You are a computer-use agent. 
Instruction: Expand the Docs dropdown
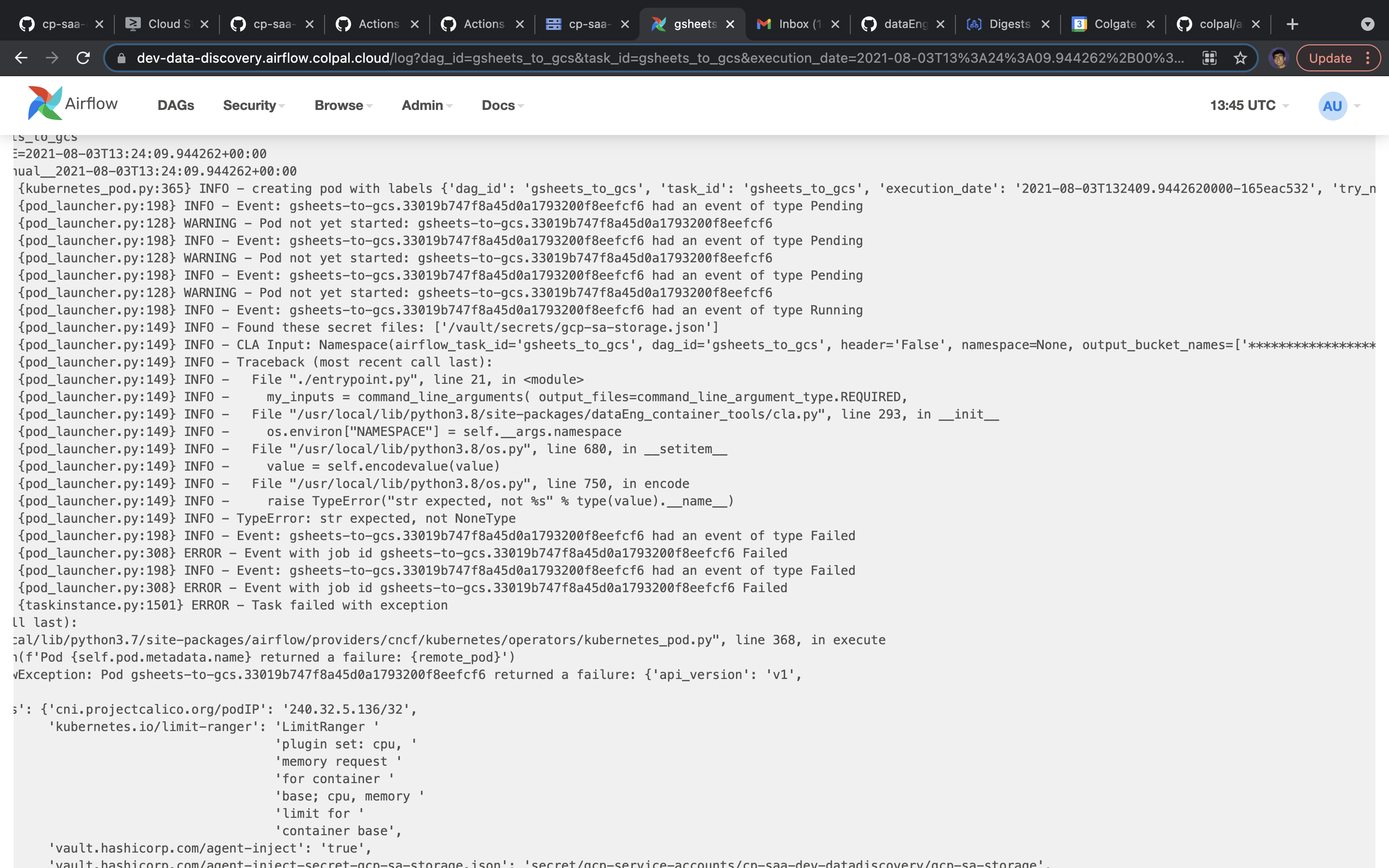coord(502,106)
